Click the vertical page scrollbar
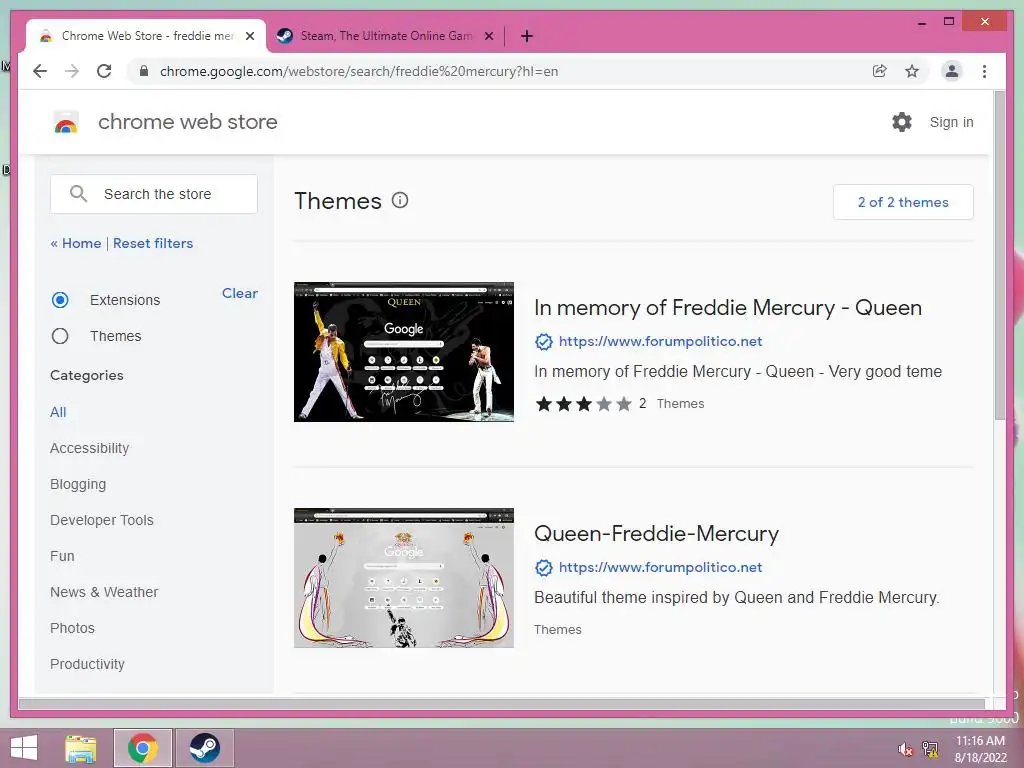 coord(1000,255)
